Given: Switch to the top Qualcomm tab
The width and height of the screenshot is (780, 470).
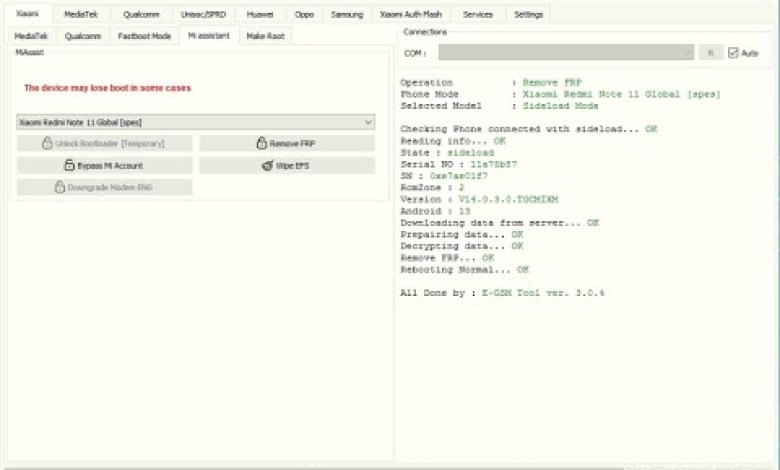Looking at the screenshot, I should click(141, 14).
